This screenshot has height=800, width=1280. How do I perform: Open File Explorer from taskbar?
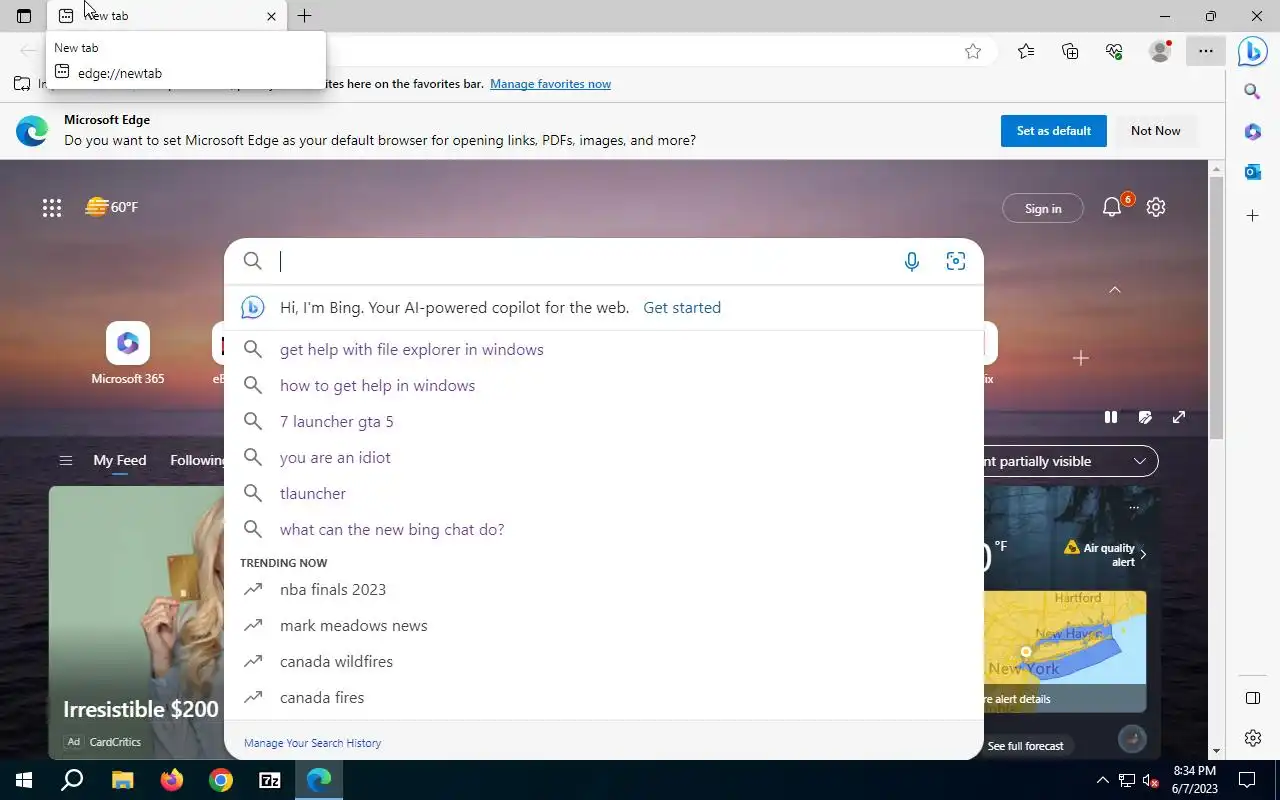pyautogui.click(x=122, y=780)
